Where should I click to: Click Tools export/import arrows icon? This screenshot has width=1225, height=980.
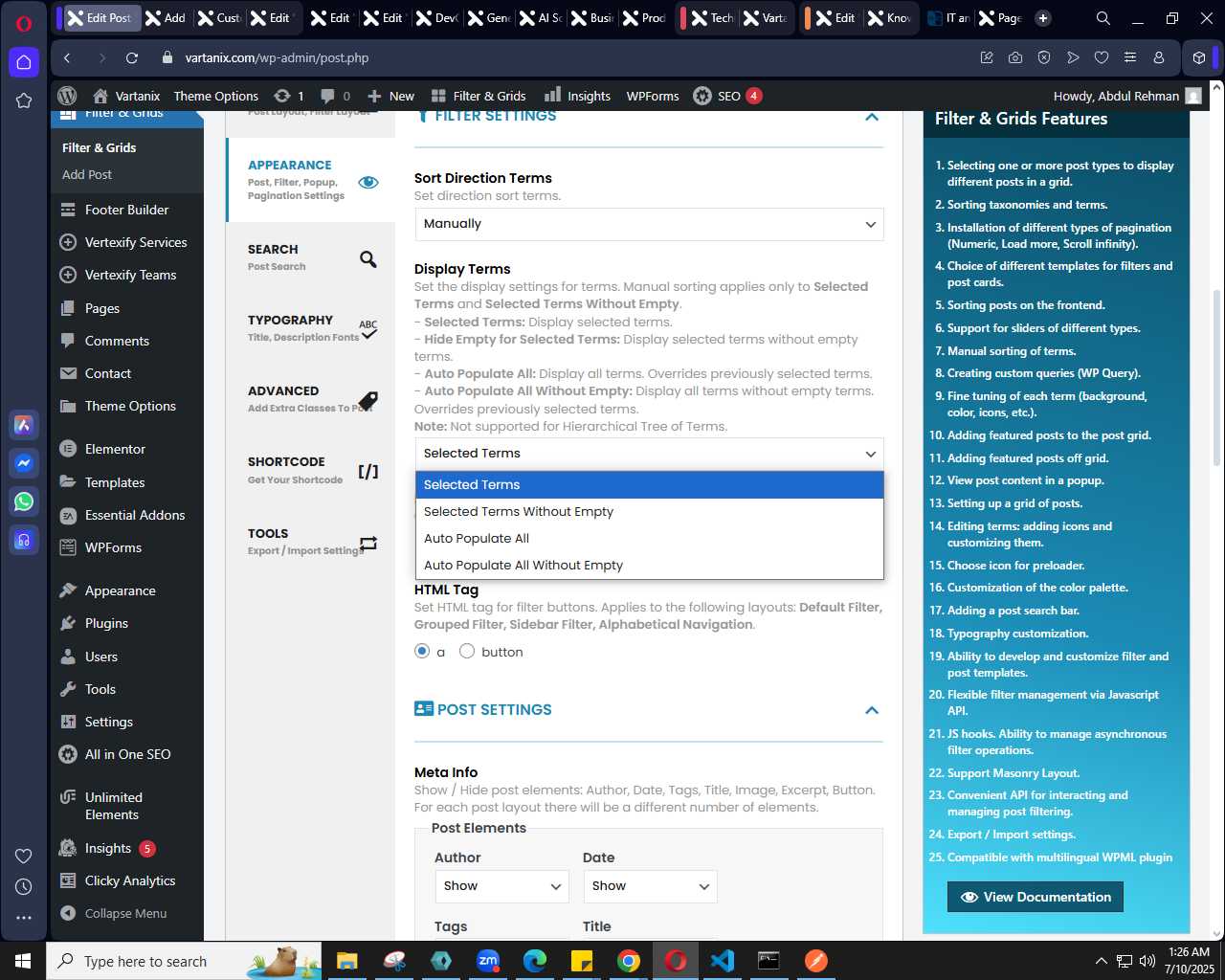tap(368, 544)
